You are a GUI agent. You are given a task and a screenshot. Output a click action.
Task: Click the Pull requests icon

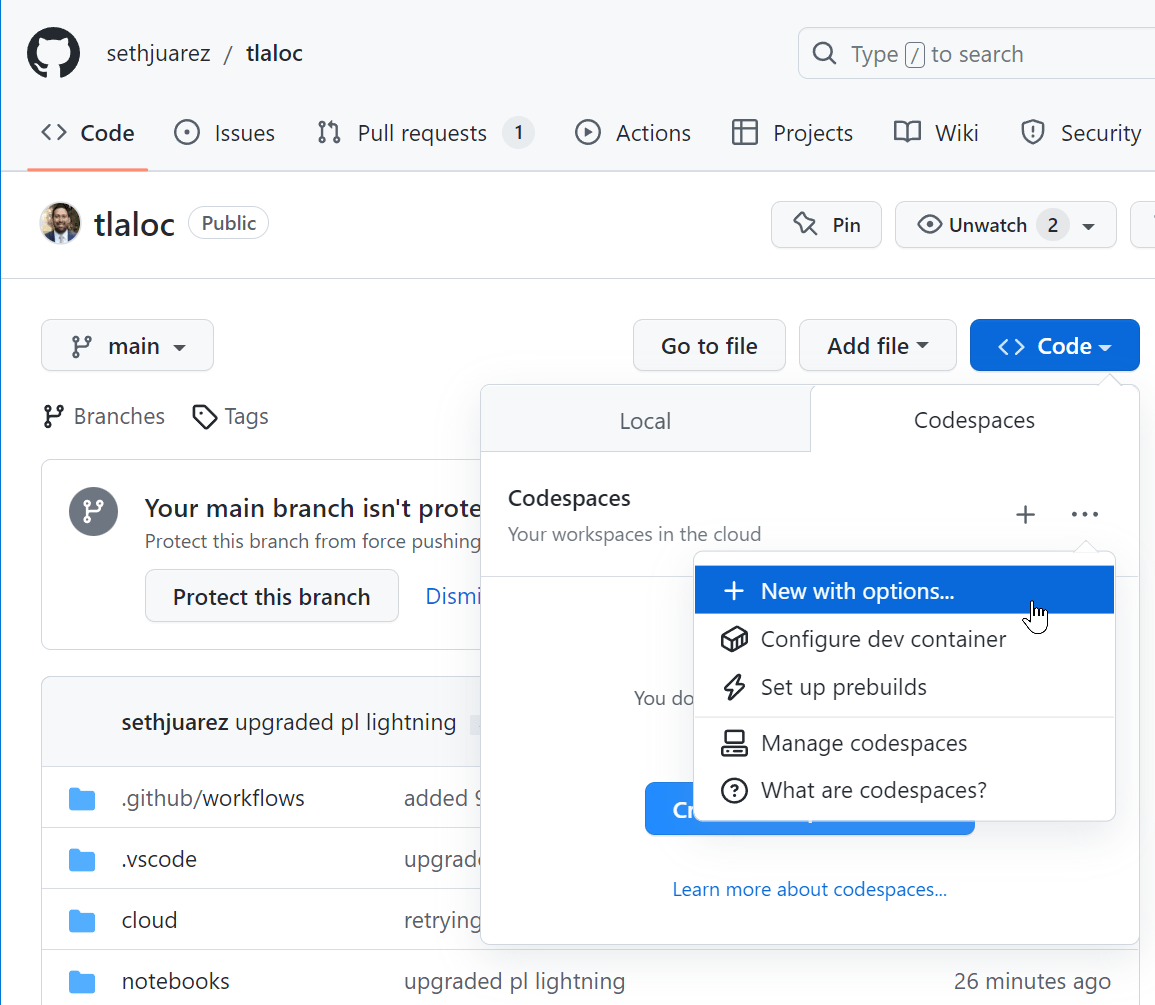click(327, 132)
